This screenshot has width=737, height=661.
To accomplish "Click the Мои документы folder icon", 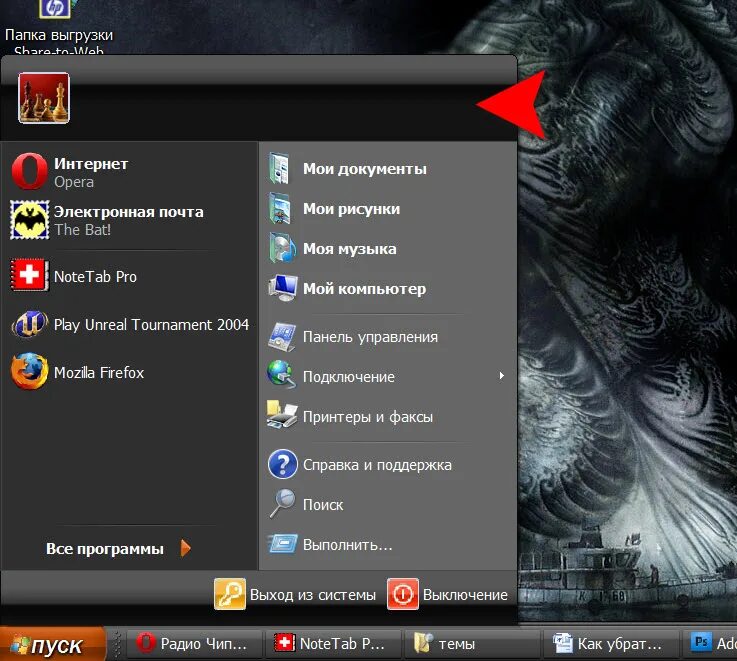I will click(x=281, y=168).
